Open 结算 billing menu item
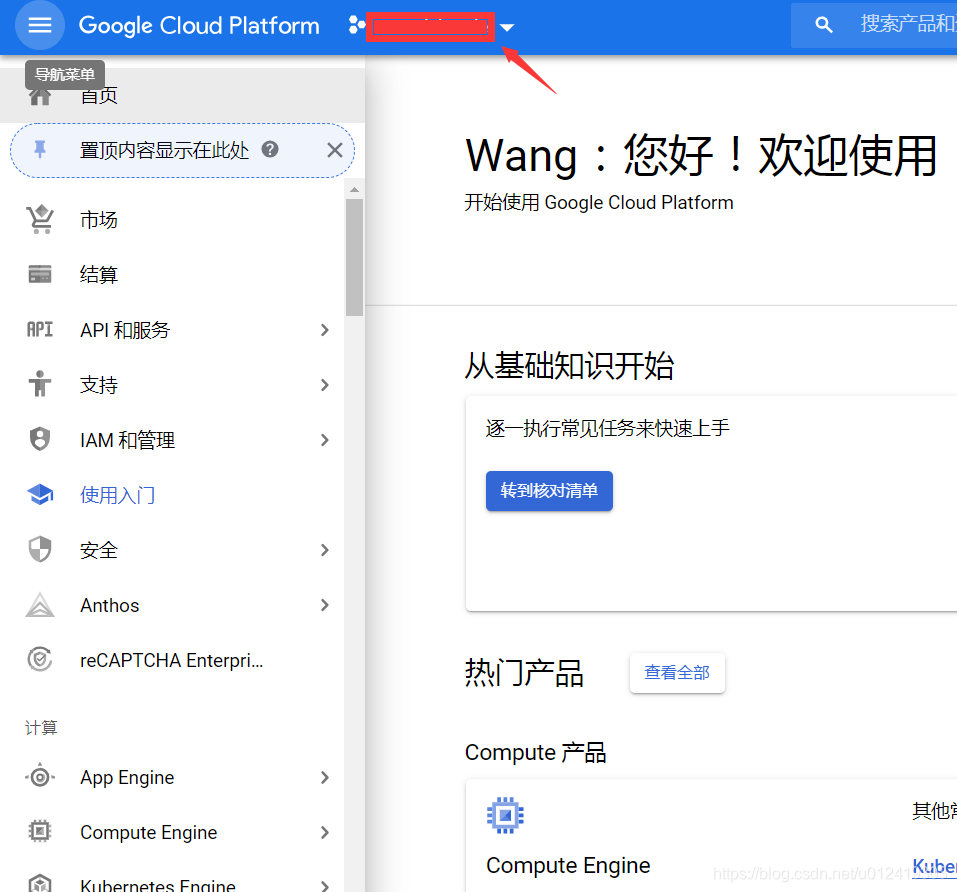The width and height of the screenshot is (957, 892). tap(99, 275)
